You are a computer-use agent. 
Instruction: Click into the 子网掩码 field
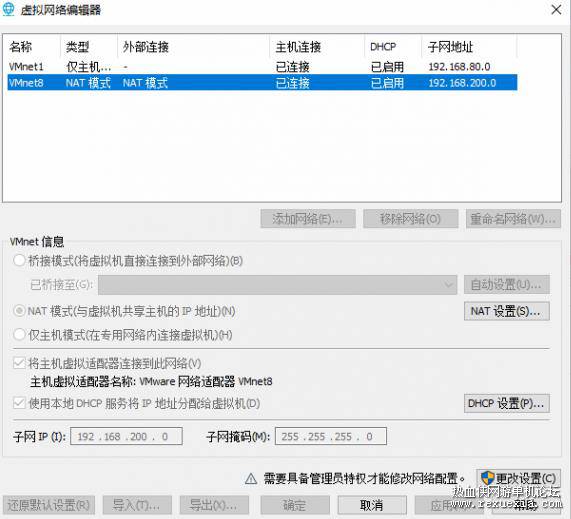click(x=331, y=436)
